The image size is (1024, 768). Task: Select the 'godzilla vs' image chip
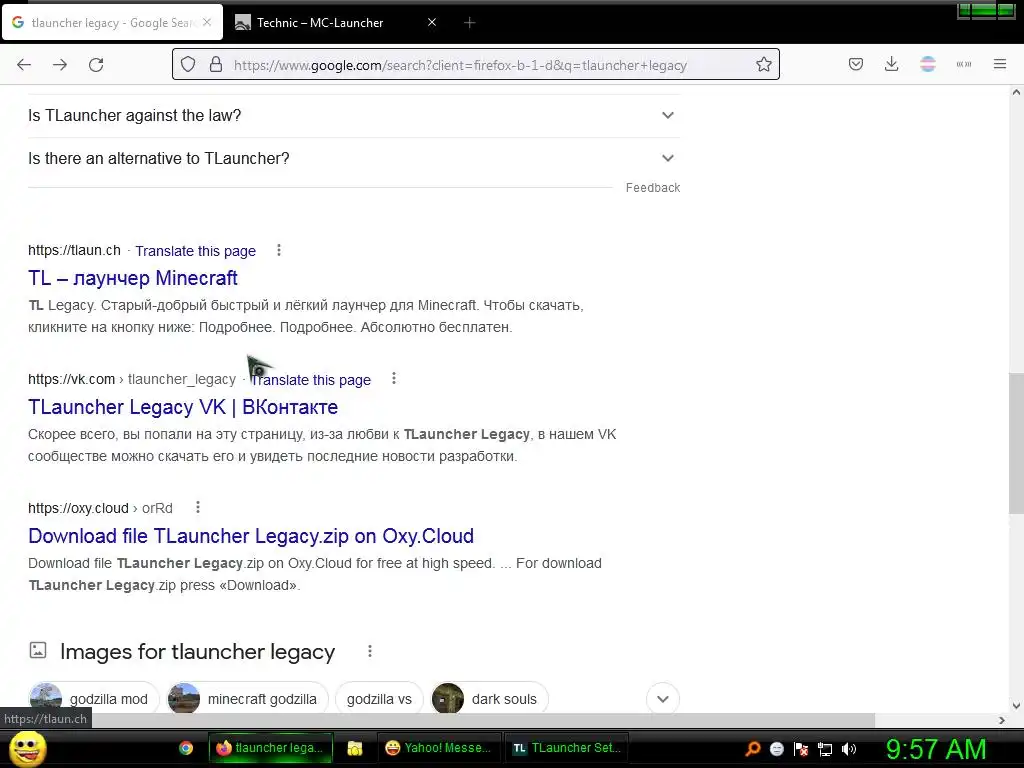coord(379,699)
